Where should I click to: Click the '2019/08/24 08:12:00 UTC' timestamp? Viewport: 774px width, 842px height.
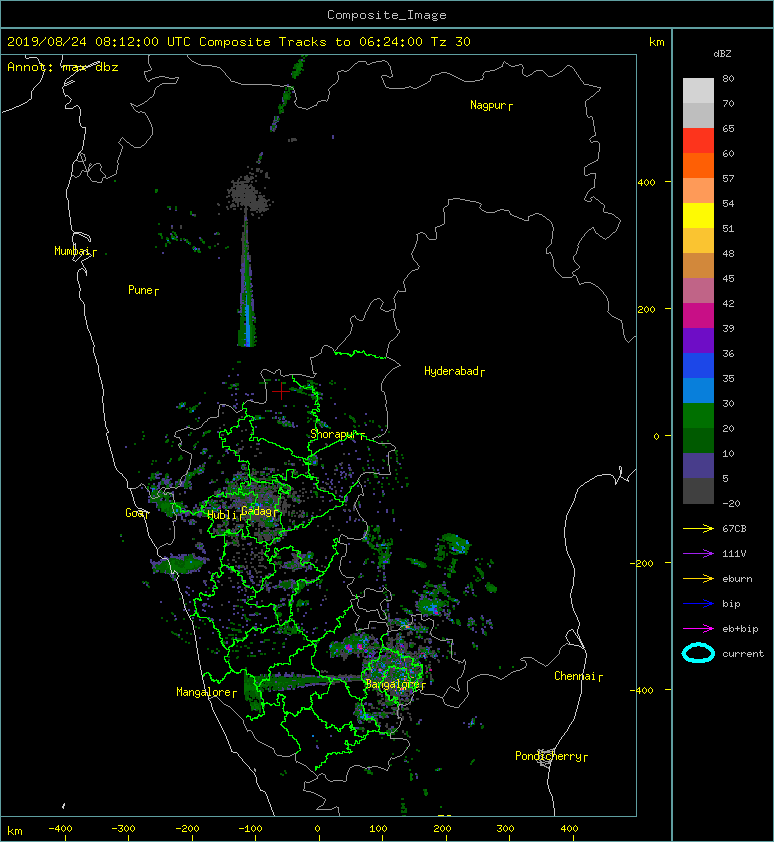click(x=98, y=42)
